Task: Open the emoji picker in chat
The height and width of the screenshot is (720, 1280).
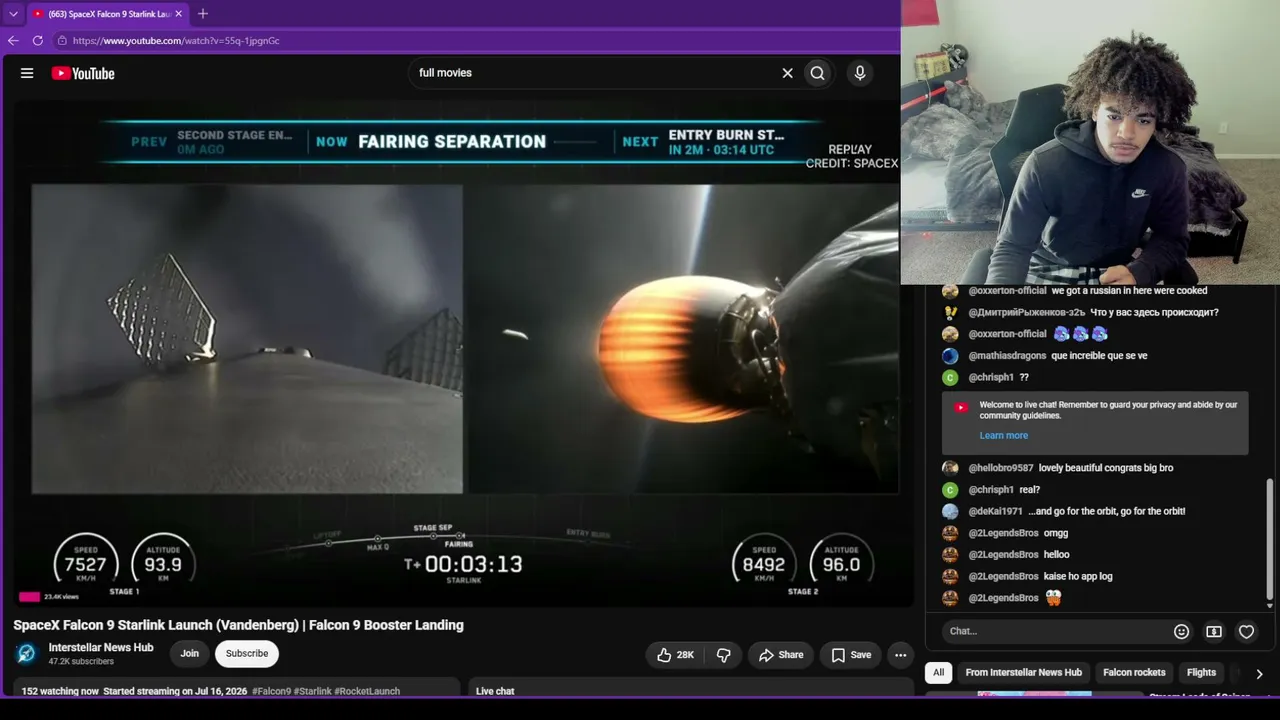Action: pyautogui.click(x=1181, y=632)
